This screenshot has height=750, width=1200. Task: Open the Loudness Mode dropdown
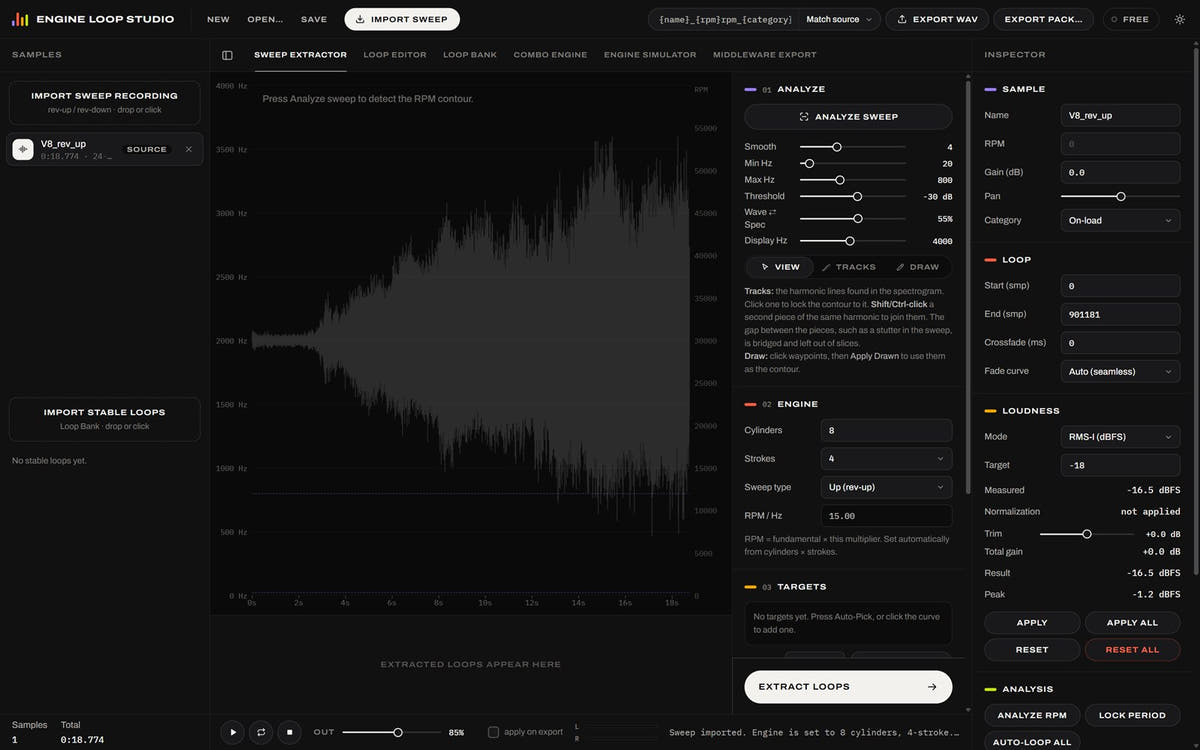pyautogui.click(x=1120, y=436)
